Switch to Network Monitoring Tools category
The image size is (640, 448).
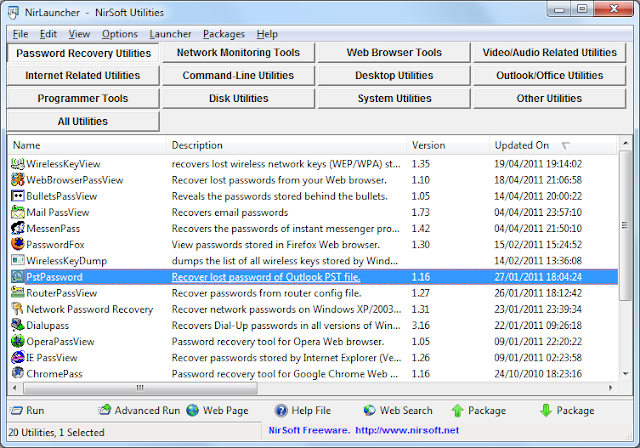click(238, 53)
